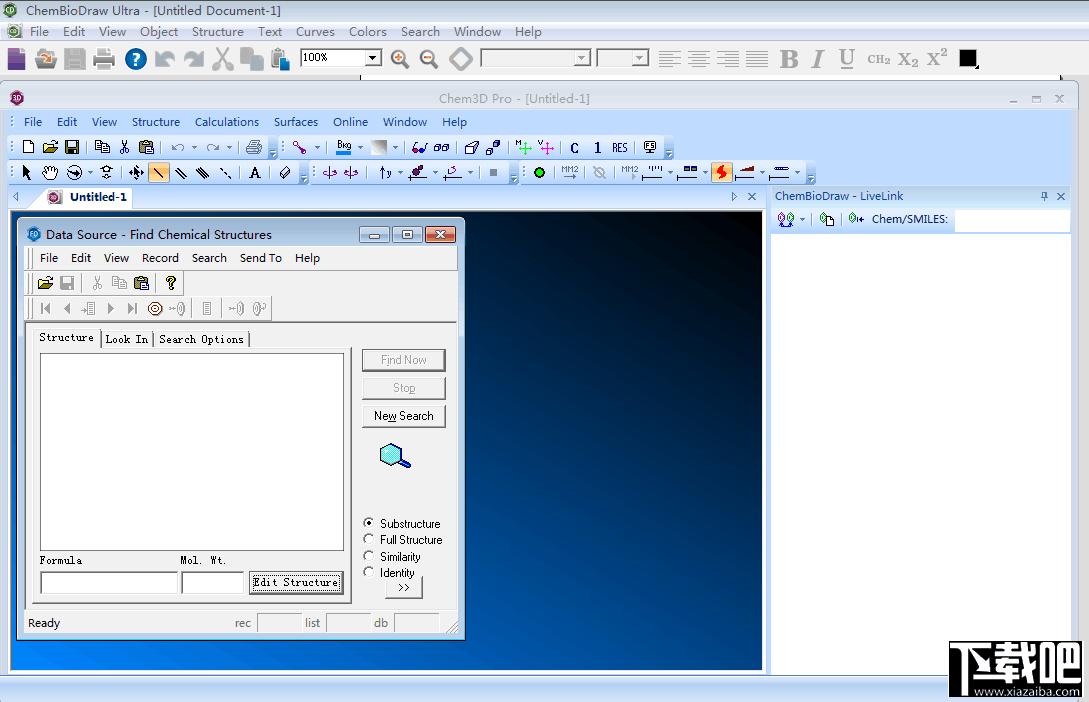Click the Formula input field

pyautogui.click(x=109, y=583)
